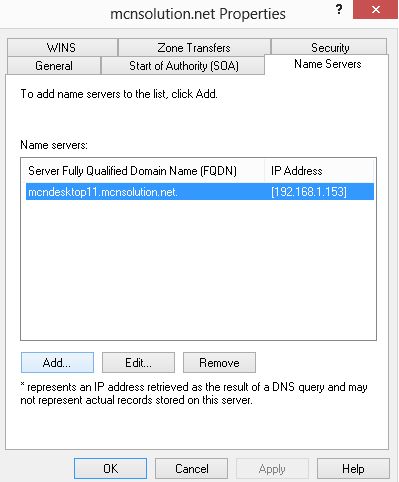Click the IP Address column header

[319, 171]
